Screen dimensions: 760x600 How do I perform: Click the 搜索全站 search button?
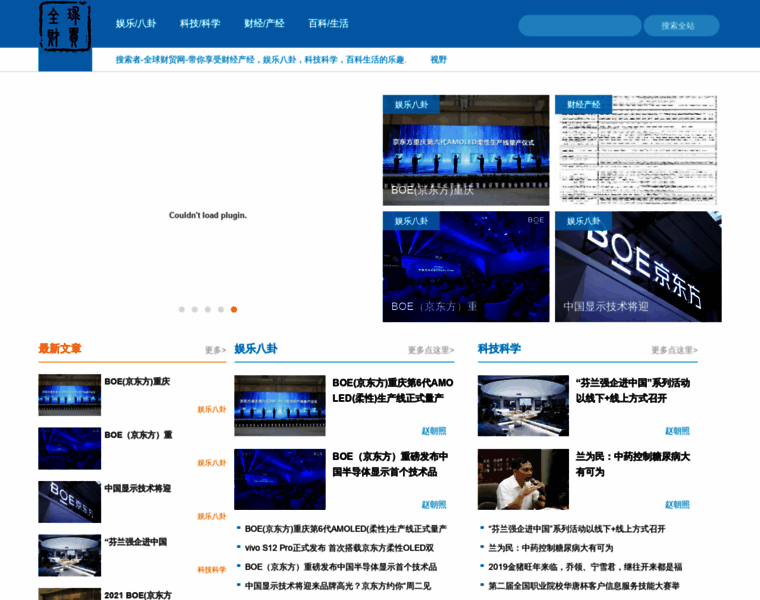(681, 25)
